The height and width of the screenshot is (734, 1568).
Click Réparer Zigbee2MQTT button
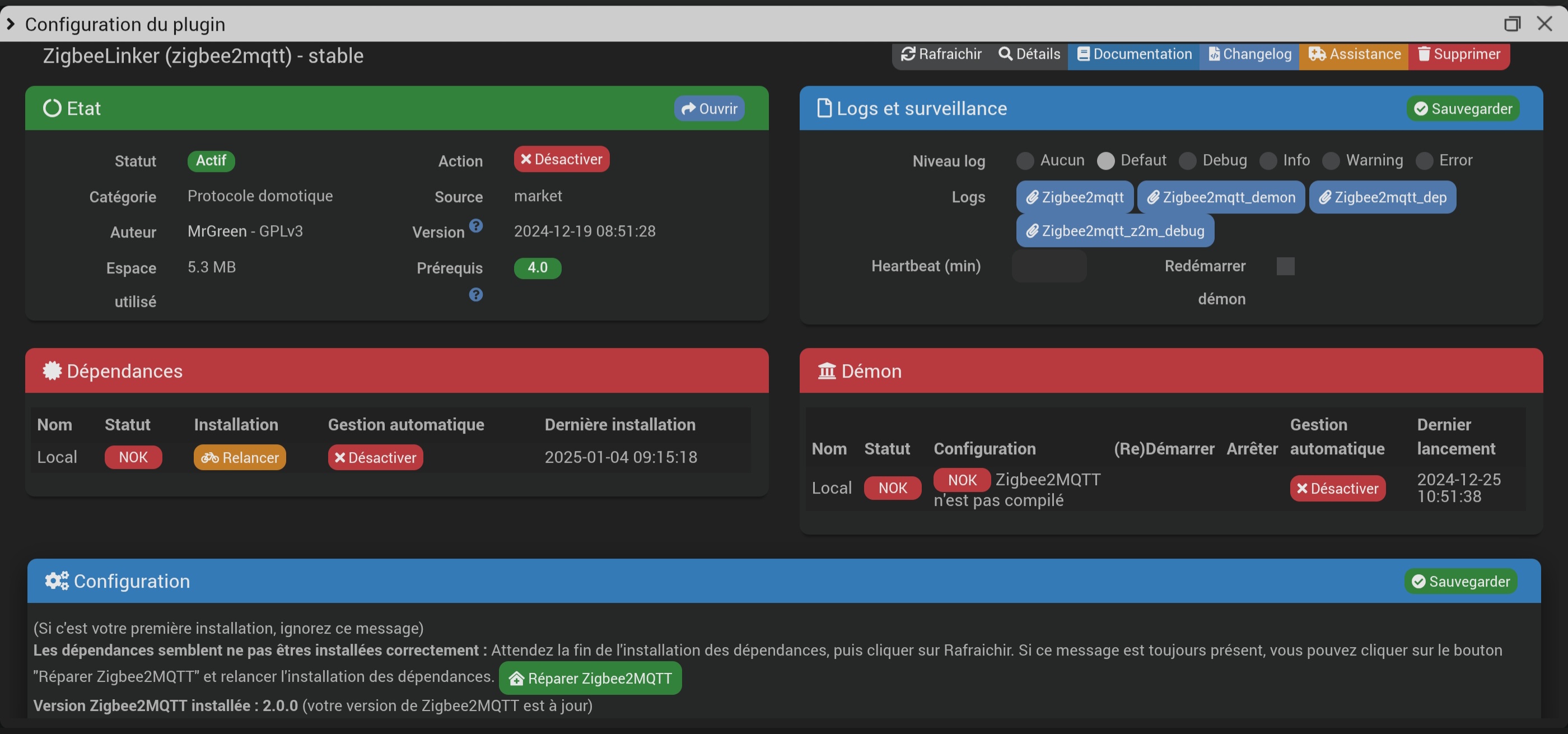click(x=590, y=678)
